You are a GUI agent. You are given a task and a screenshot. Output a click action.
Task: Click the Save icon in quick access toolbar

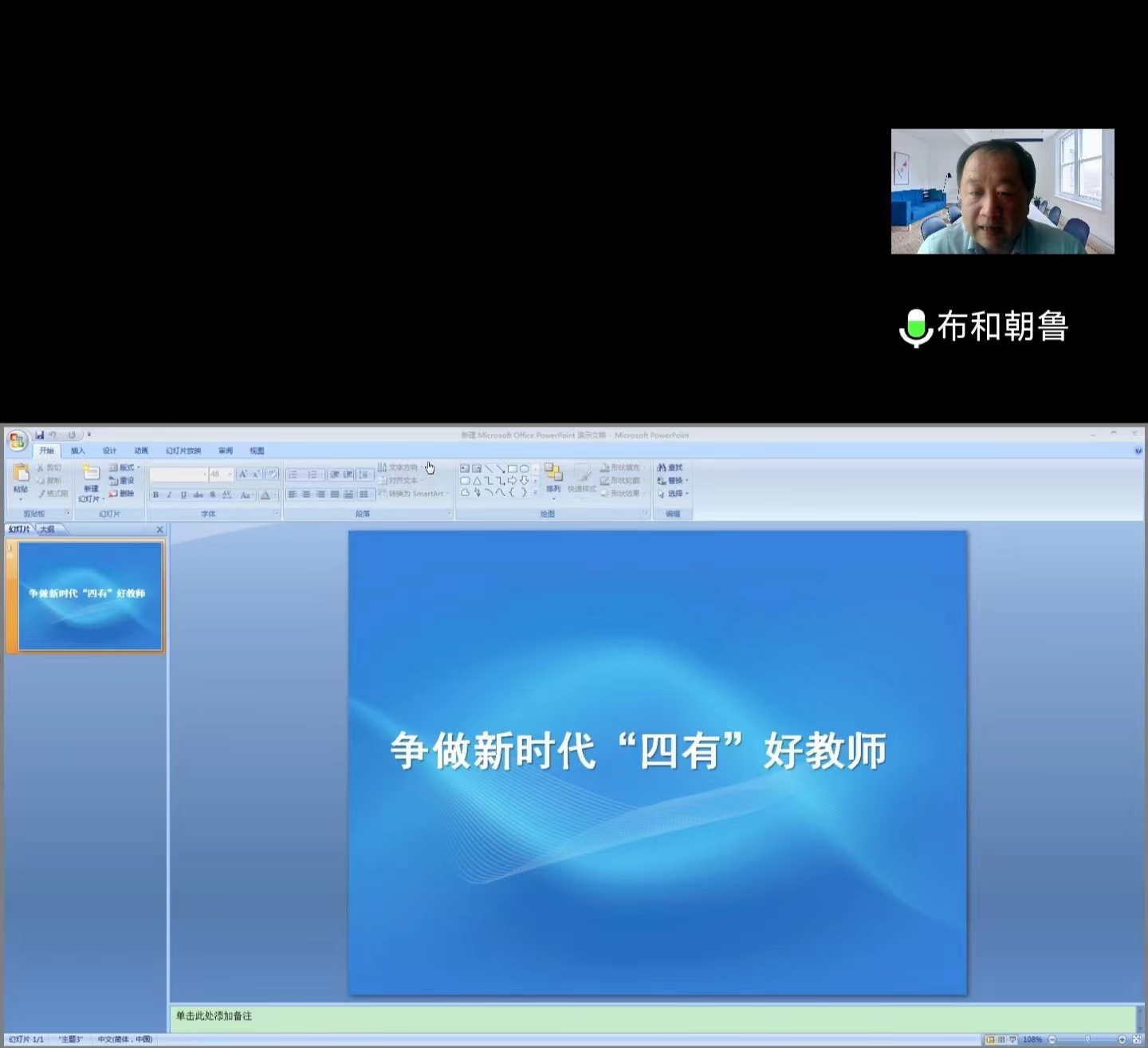tap(39, 435)
